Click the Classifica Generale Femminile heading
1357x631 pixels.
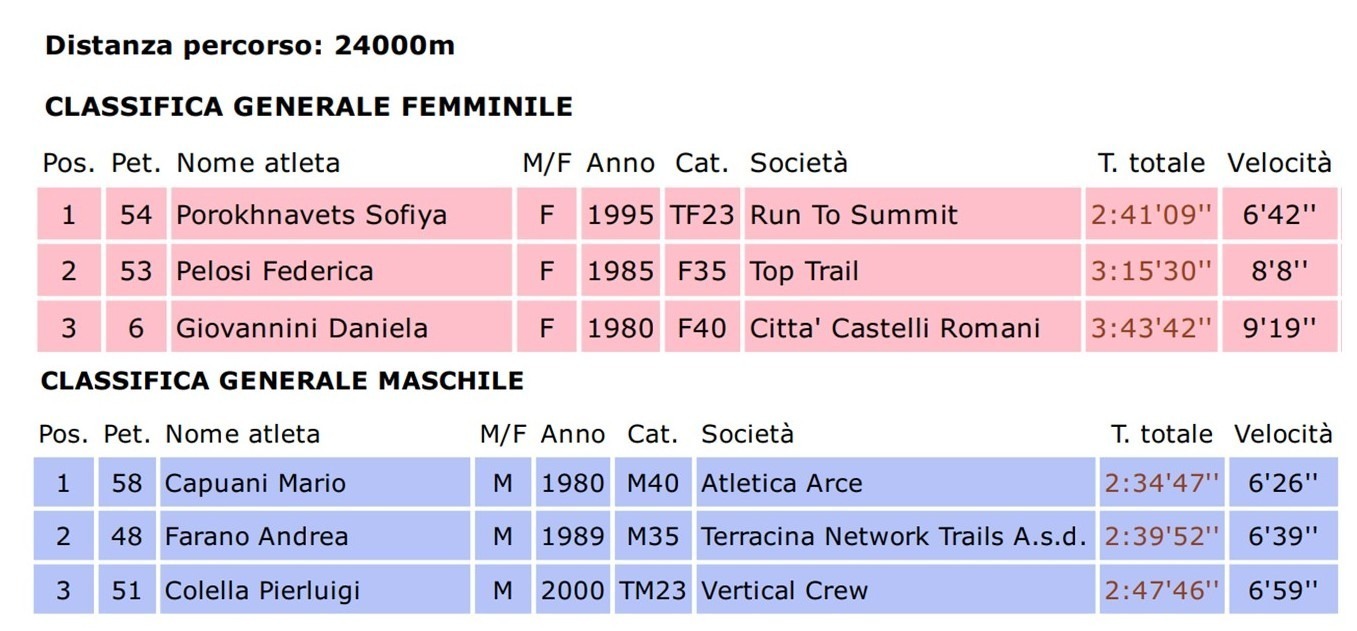(x=309, y=107)
